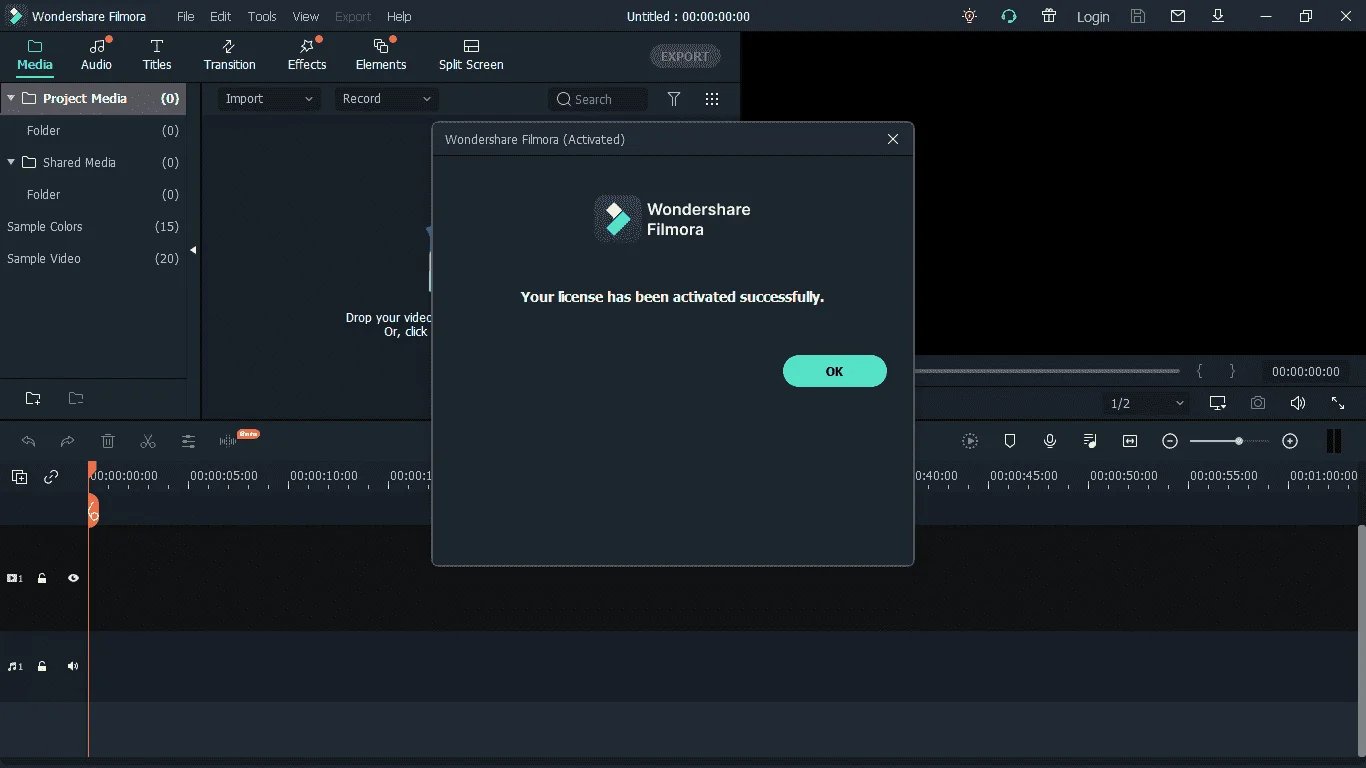The image size is (1366, 768).
Task: Click the audio beat detection icon
Action: point(228,441)
